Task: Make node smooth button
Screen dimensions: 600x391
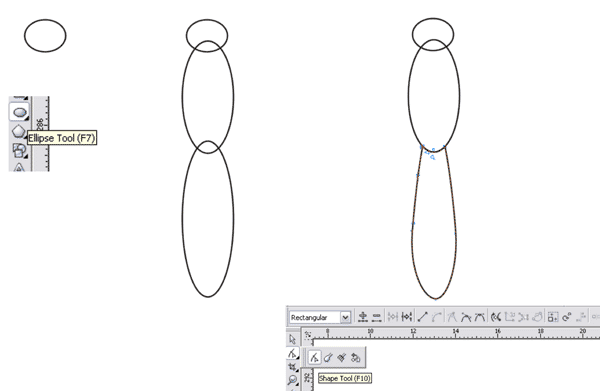Action: (x=466, y=317)
